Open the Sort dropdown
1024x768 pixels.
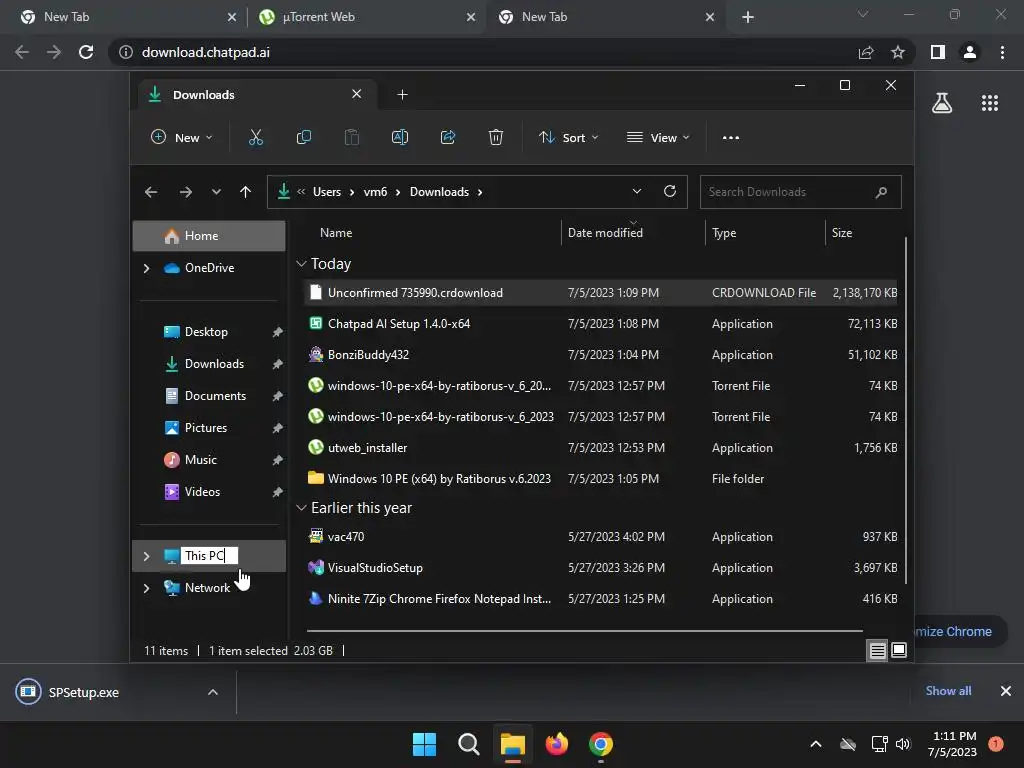568,137
